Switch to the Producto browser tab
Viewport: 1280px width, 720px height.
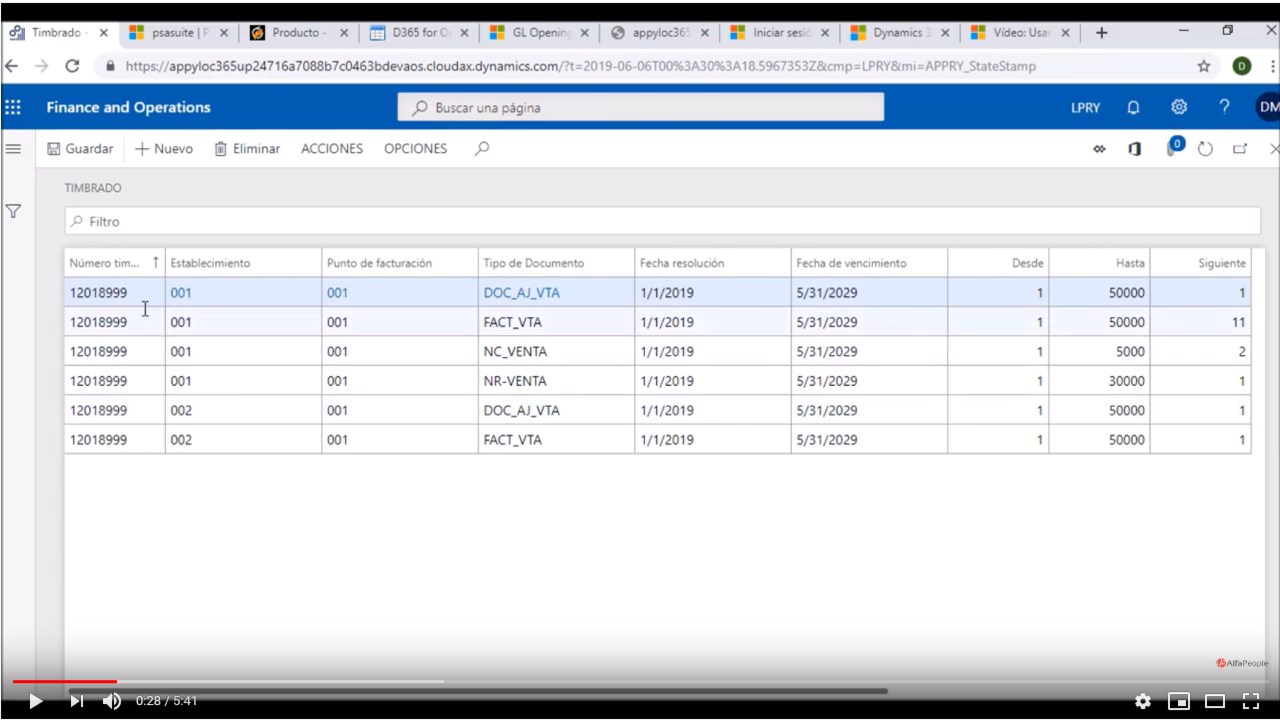(297, 32)
